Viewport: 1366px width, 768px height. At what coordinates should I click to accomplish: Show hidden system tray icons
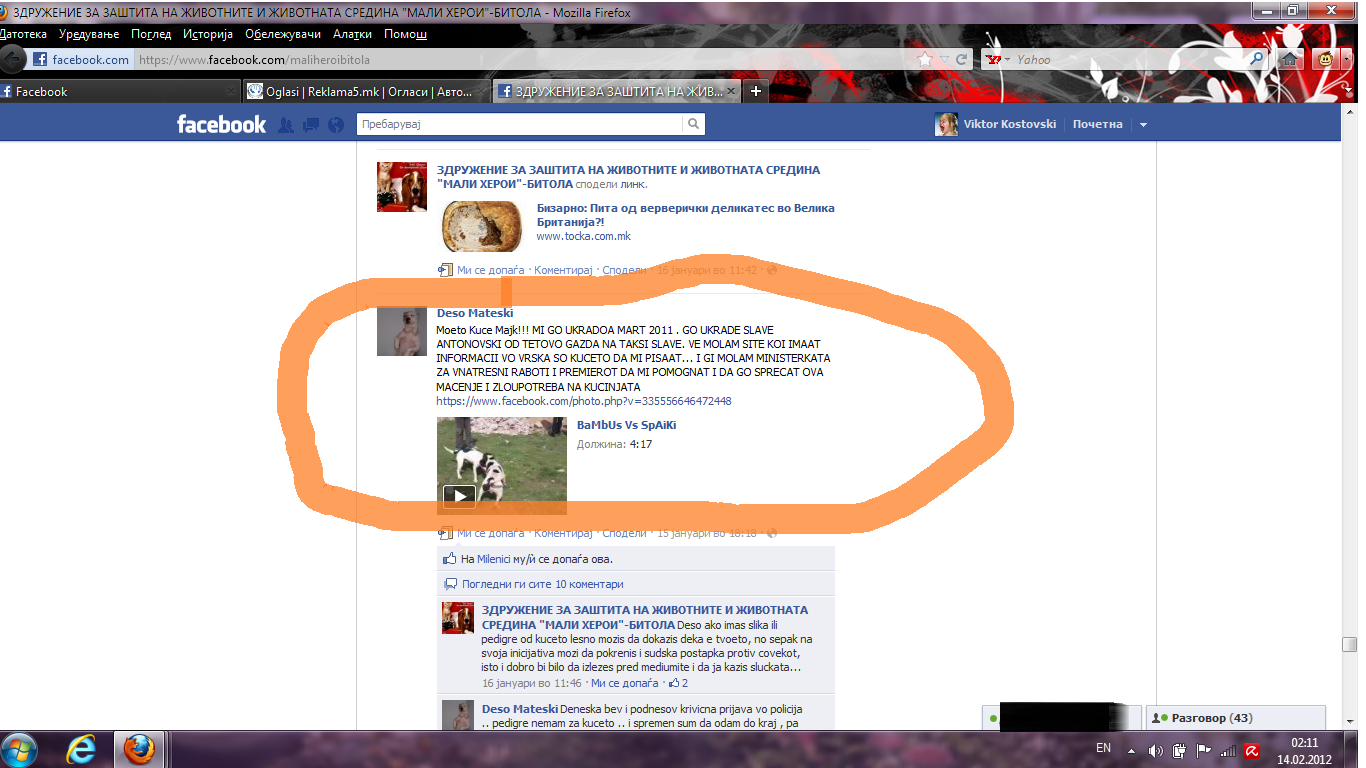pyautogui.click(x=1131, y=750)
